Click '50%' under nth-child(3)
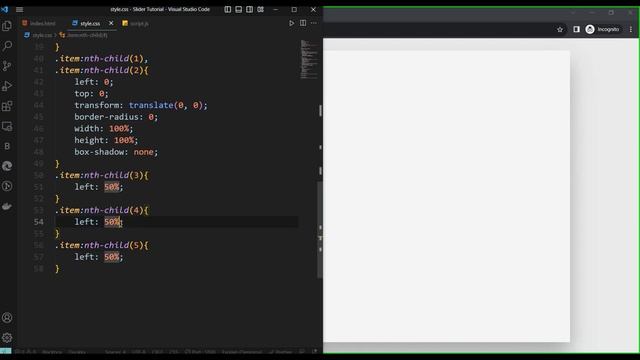Image resolution: width=640 pixels, height=360 pixels. (x=111, y=187)
